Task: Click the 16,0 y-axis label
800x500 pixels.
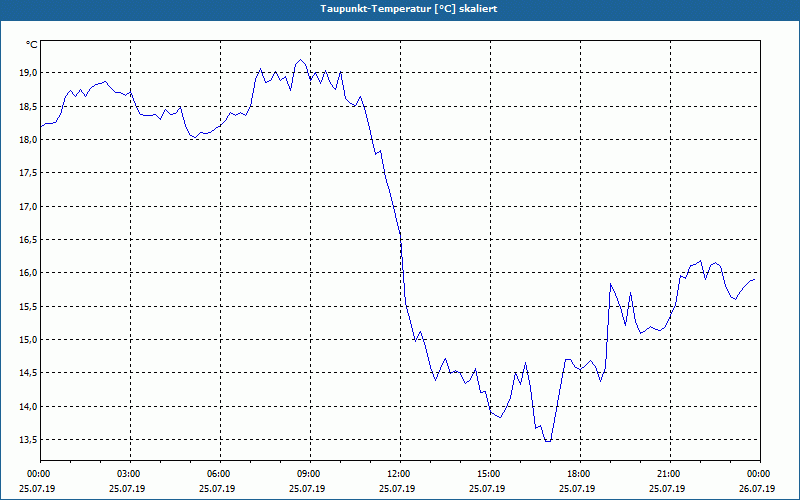Action: point(29,273)
